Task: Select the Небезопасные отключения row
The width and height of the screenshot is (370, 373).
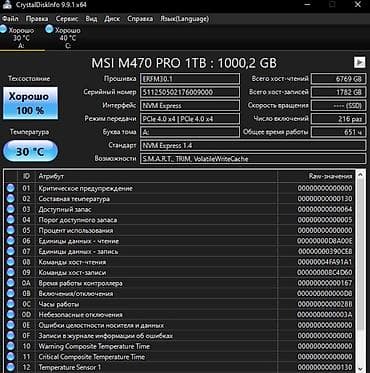Action: point(179,315)
